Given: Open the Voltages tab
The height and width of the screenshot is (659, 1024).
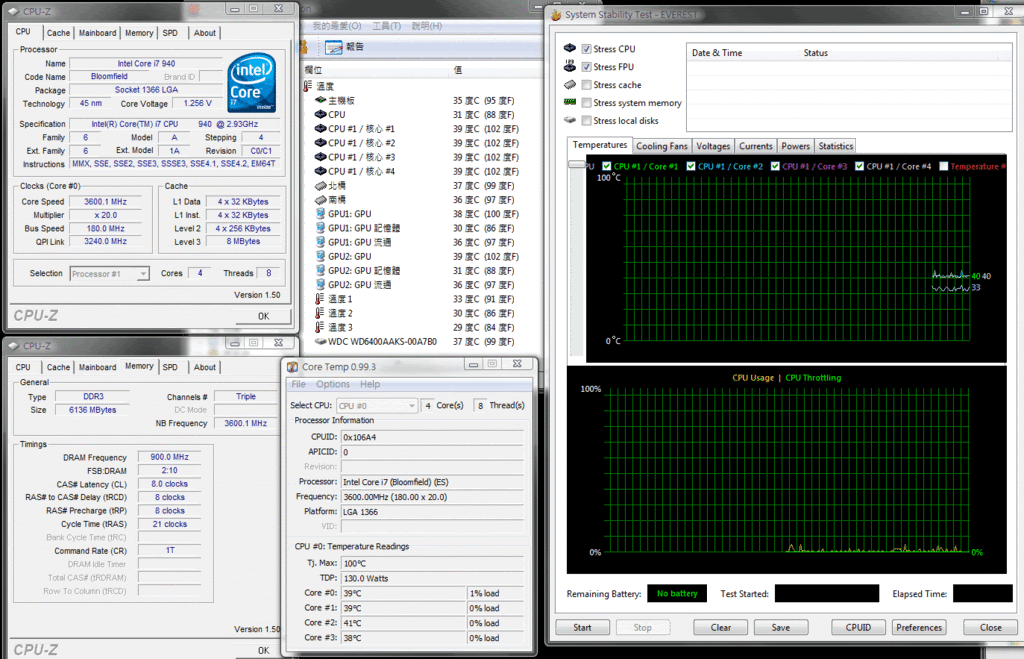Looking at the screenshot, I should tap(712, 146).
